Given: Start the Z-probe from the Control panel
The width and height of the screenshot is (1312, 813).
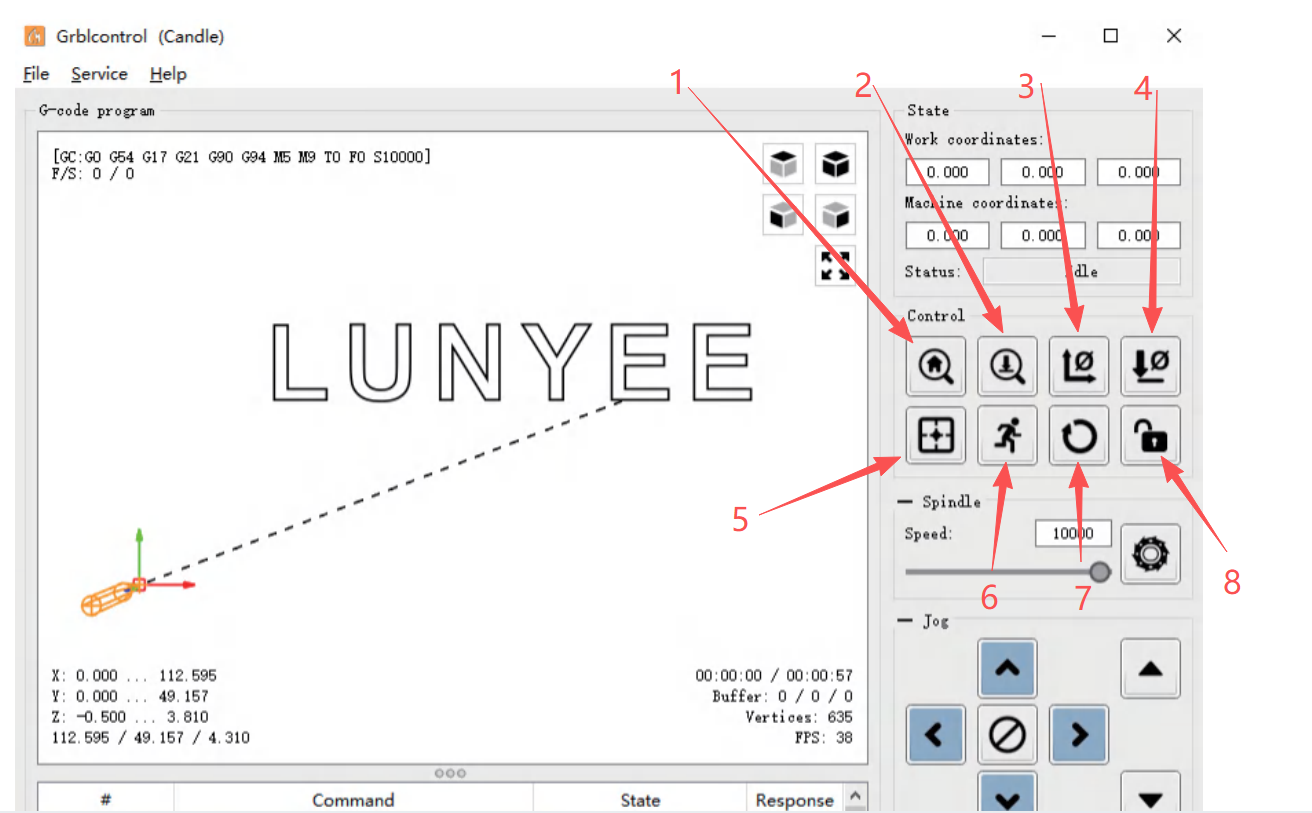Looking at the screenshot, I should (1007, 366).
